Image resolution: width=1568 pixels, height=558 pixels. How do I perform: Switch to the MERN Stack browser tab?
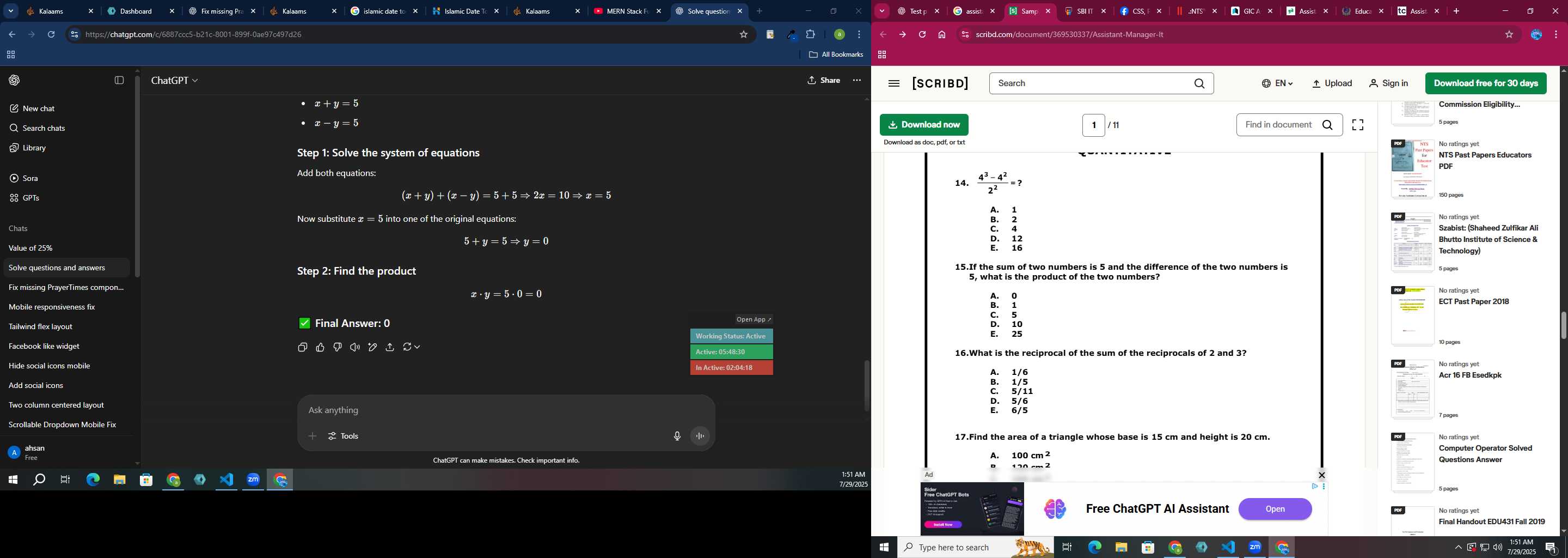click(x=628, y=11)
